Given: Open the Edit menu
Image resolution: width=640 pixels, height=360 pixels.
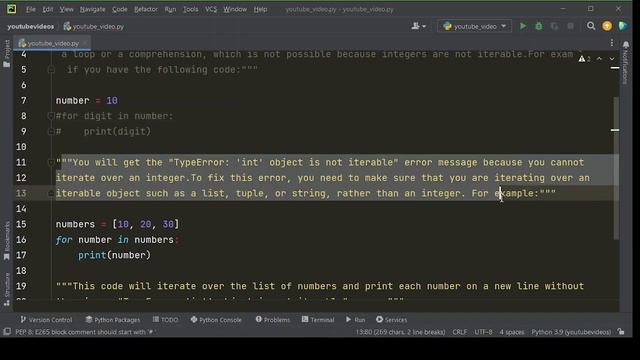Looking at the screenshot, I should pos(48,9).
